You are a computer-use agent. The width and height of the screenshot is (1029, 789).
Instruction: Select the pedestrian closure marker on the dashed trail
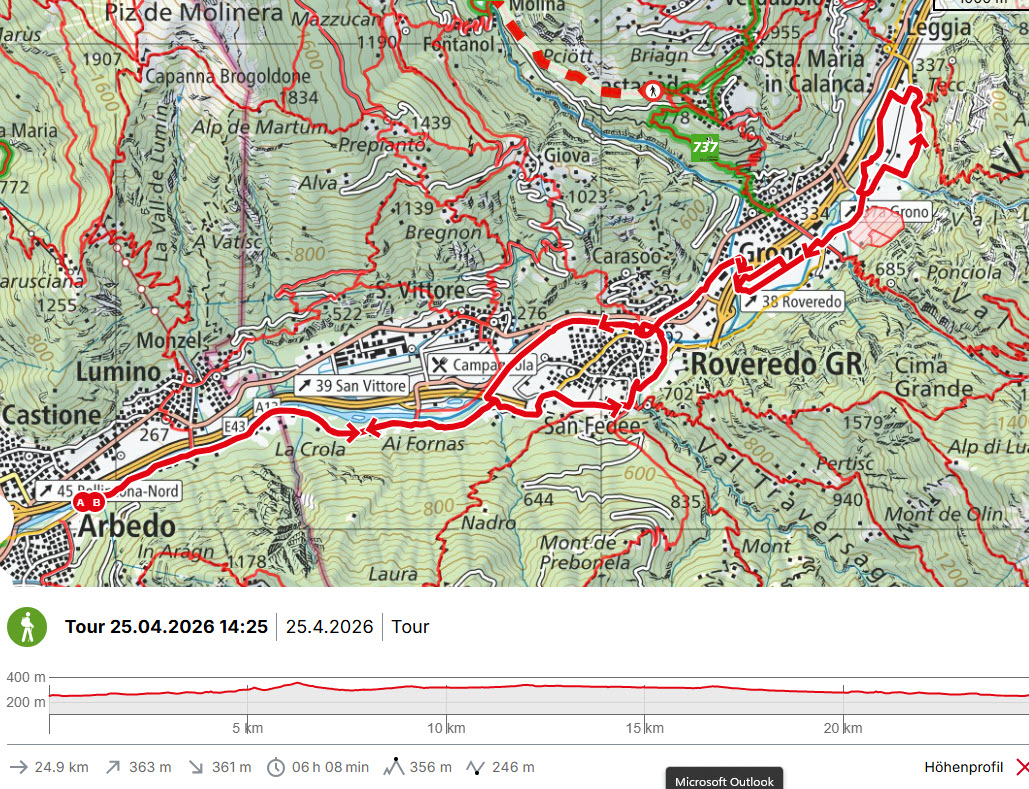[653, 90]
